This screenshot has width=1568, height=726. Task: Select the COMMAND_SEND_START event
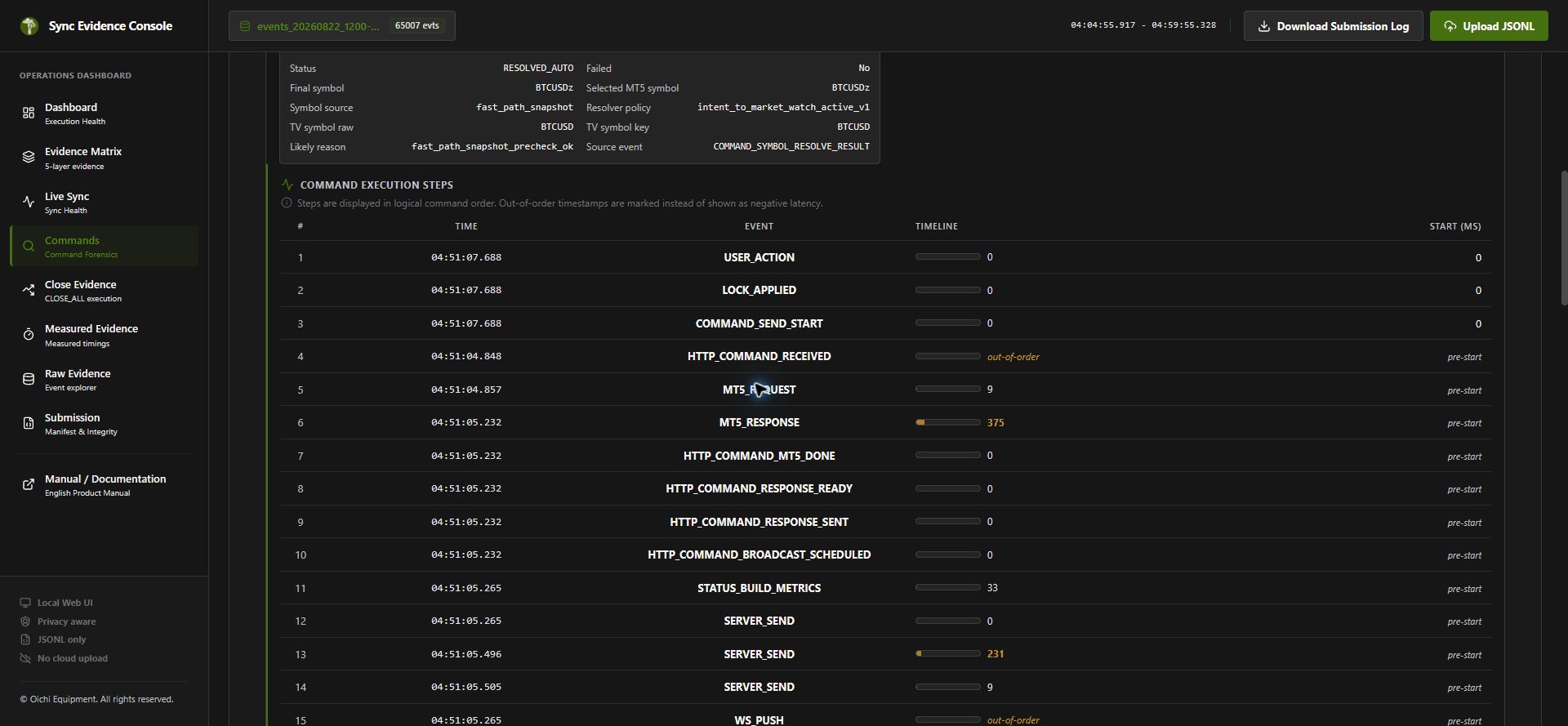point(759,323)
